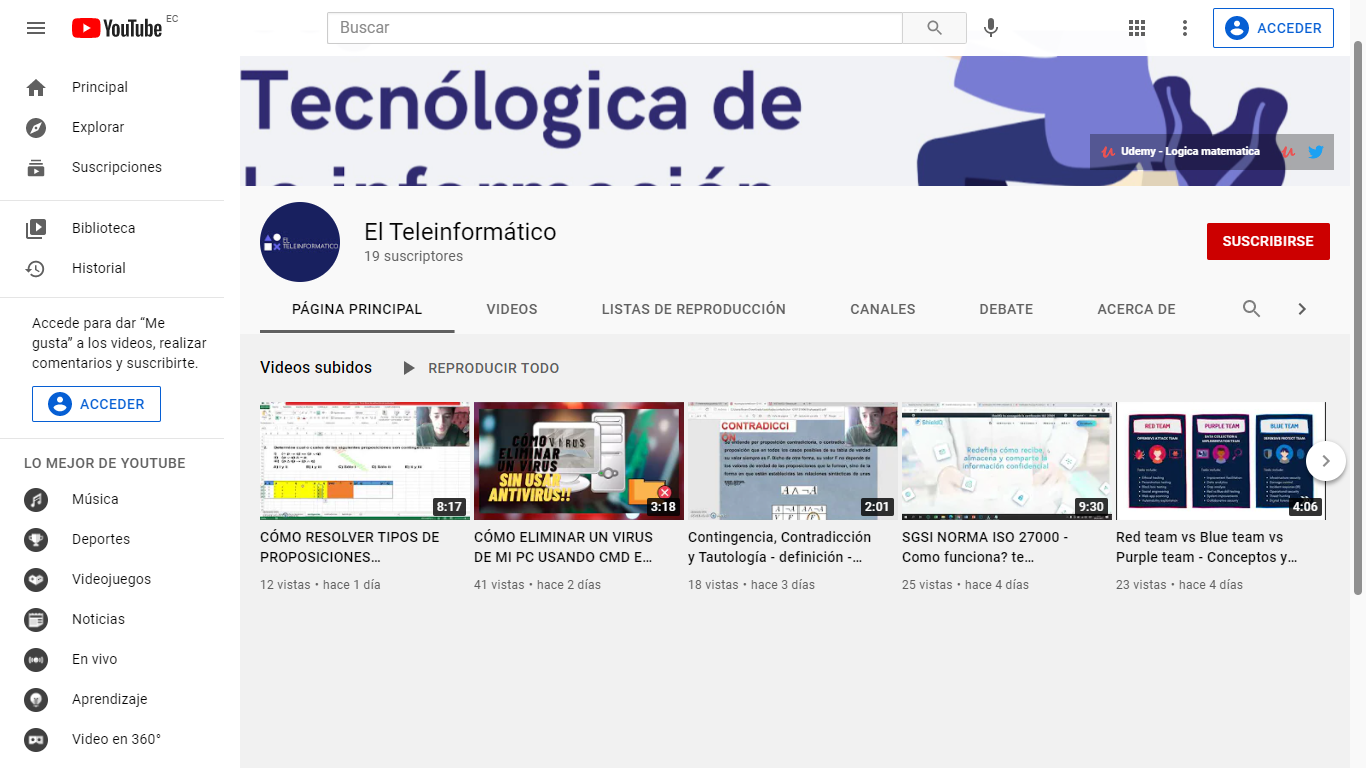Click Reproducir todo

pos(480,368)
